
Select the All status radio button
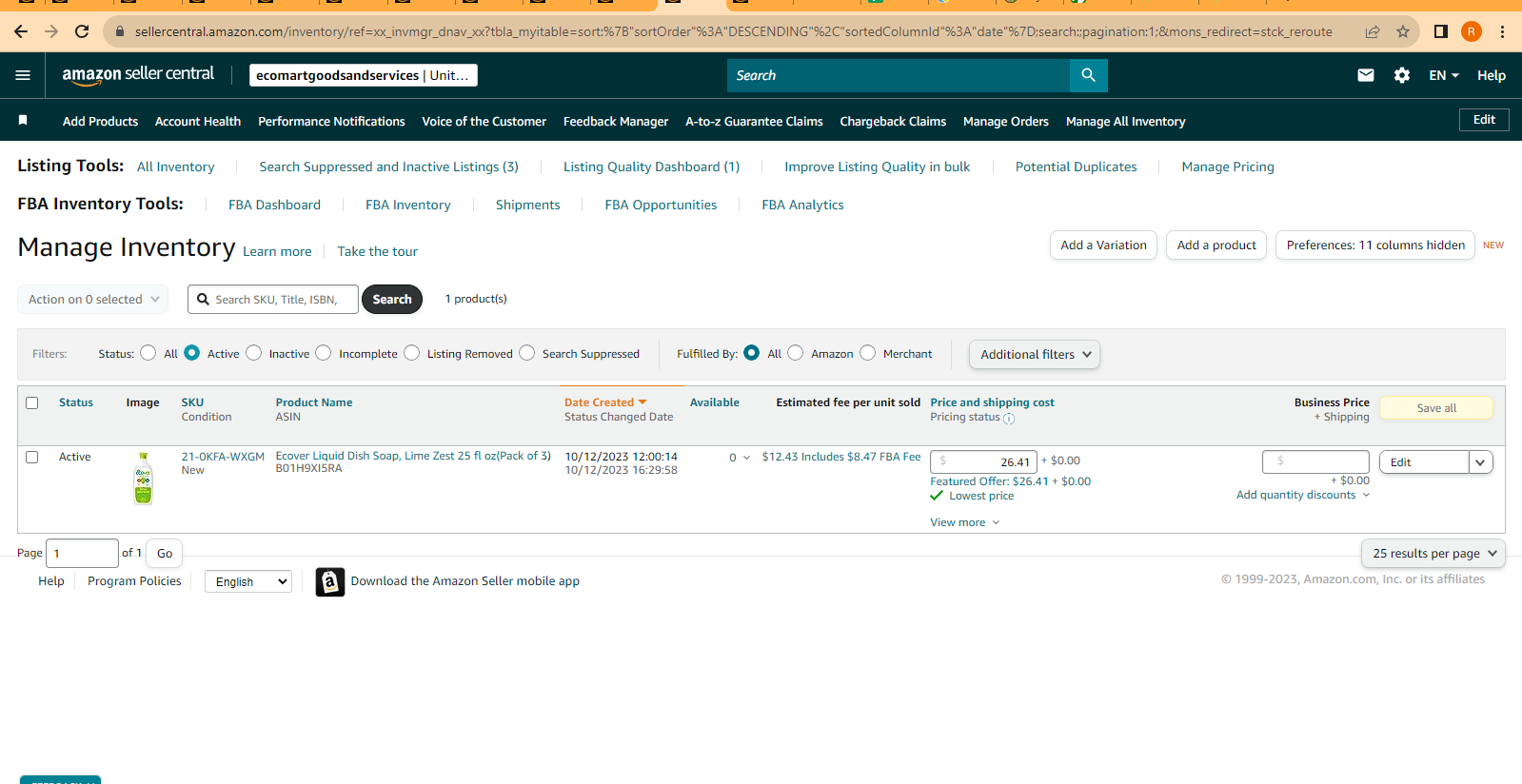click(148, 353)
